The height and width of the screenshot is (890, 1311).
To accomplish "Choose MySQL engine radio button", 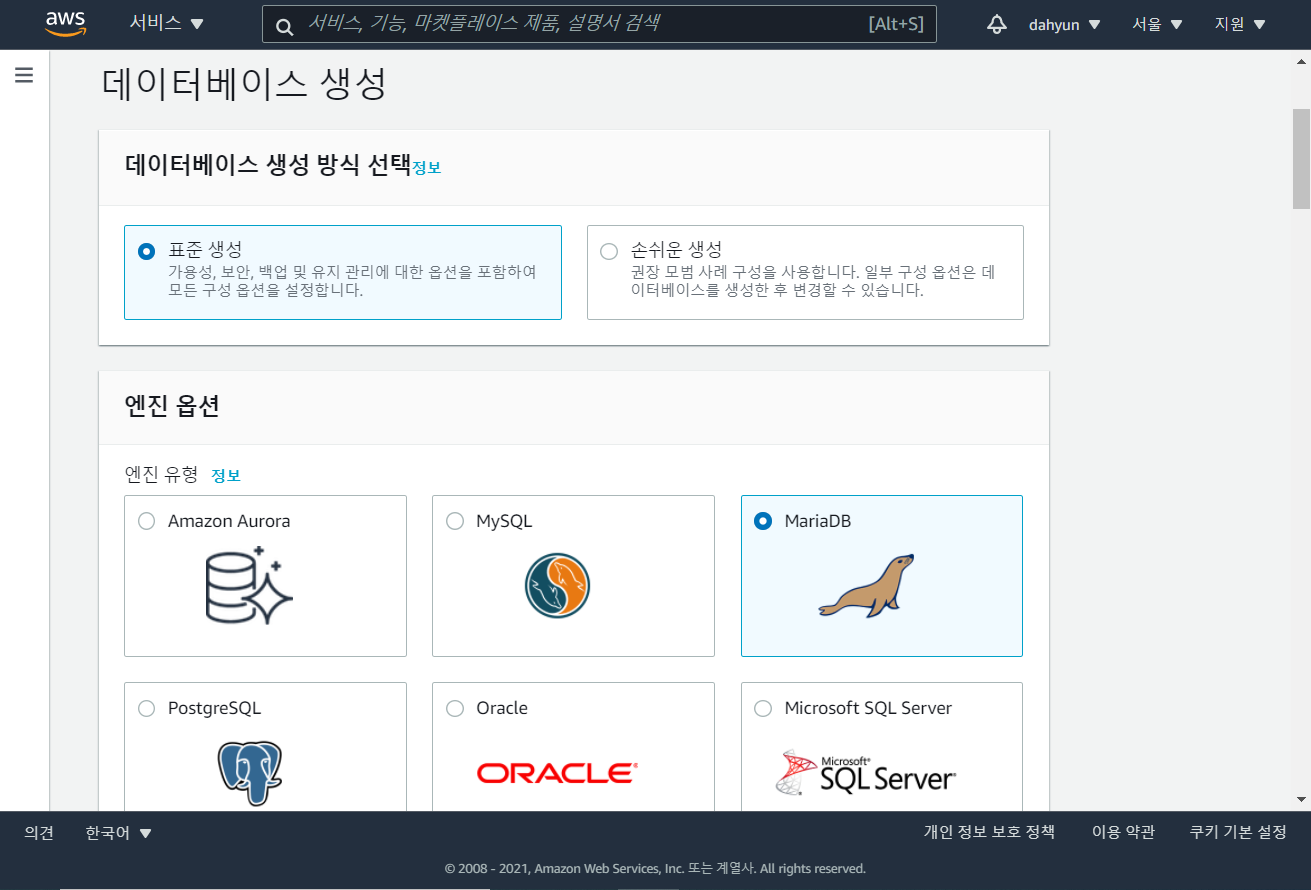I will click(x=455, y=521).
